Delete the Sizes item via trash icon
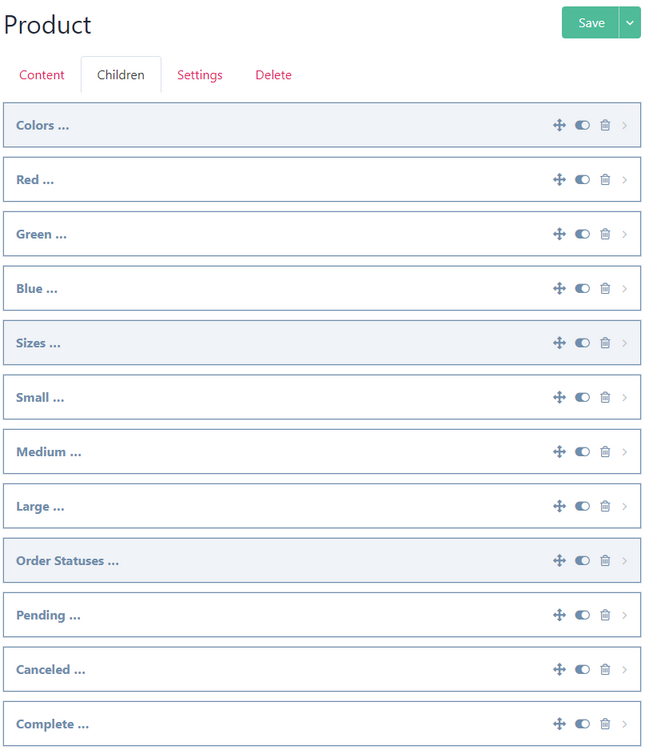Screen dimensions: 645x750 pyautogui.click(x=605, y=343)
